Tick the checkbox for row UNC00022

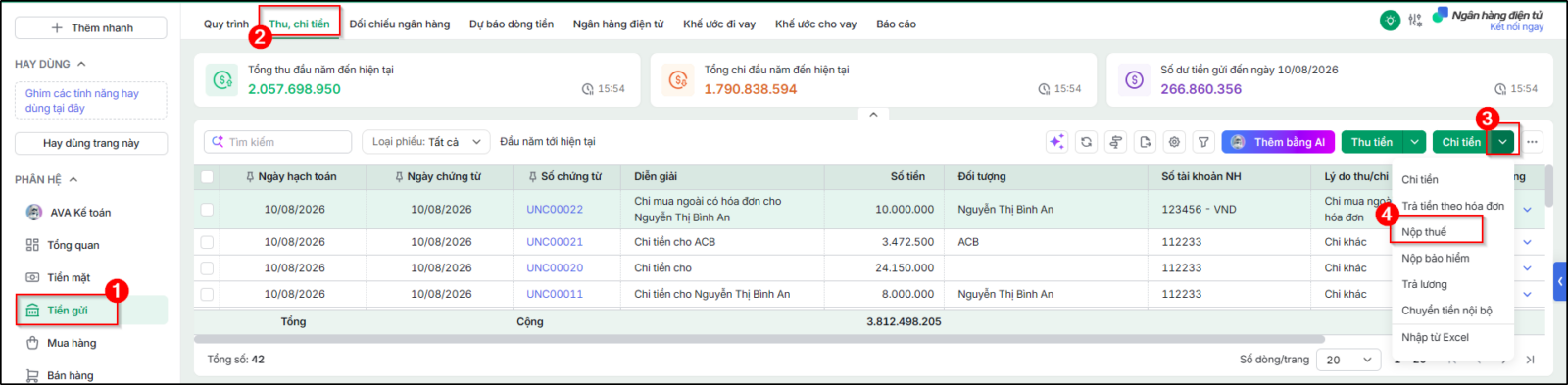coord(207,210)
